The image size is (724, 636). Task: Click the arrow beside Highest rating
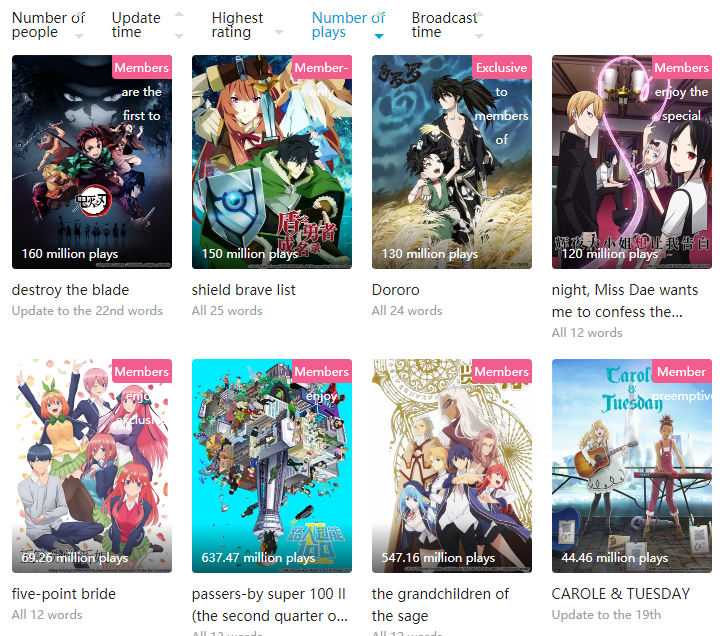pyautogui.click(x=279, y=32)
